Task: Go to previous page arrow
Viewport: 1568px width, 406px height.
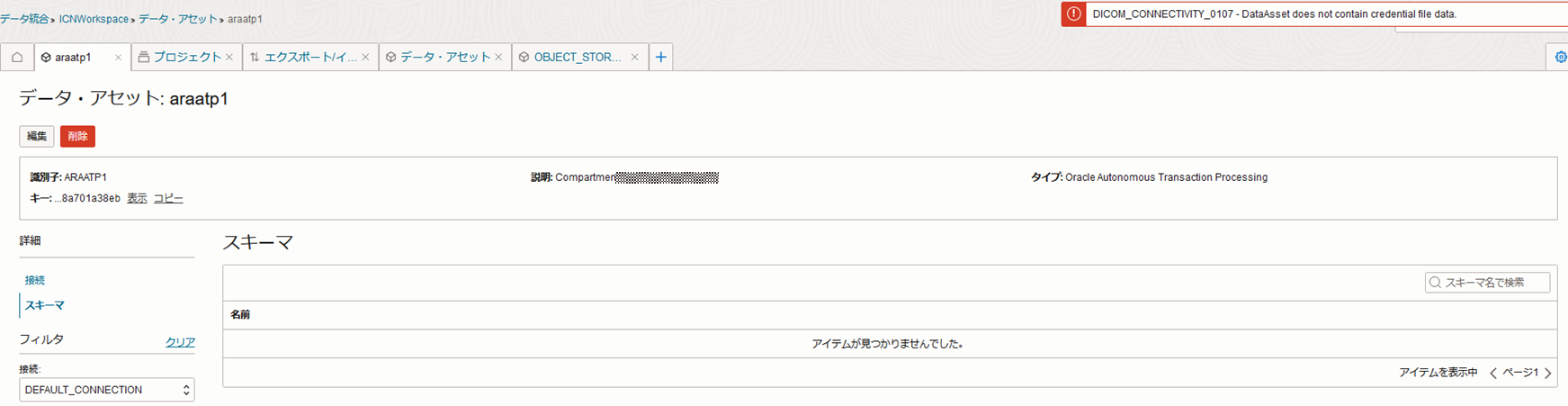Action: pyautogui.click(x=1493, y=373)
